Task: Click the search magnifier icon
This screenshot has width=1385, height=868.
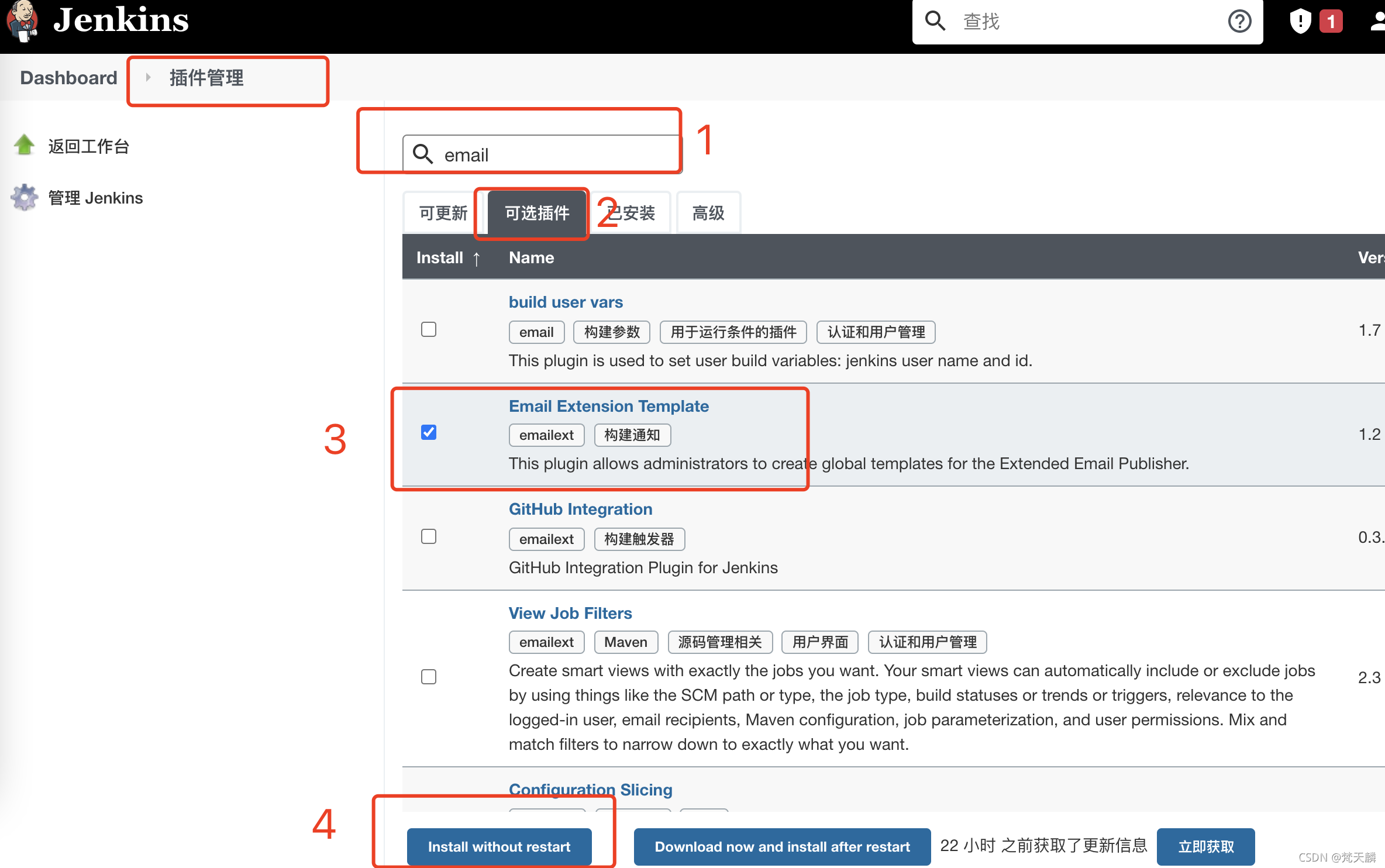Action: (x=421, y=153)
